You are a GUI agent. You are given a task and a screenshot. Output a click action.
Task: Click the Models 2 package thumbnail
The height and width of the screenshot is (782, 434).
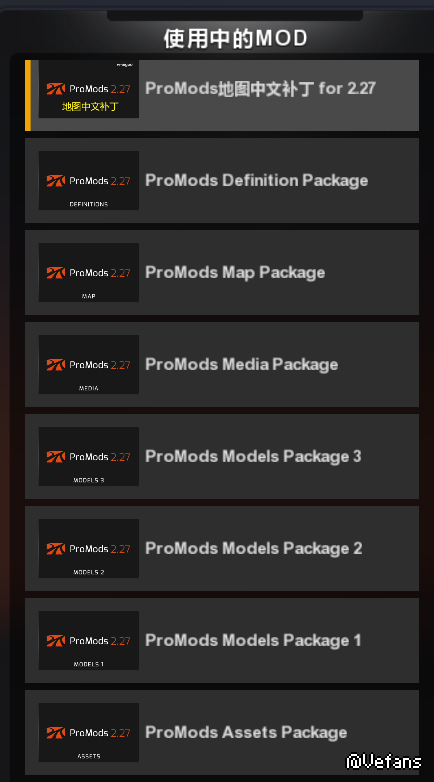(x=89, y=549)
